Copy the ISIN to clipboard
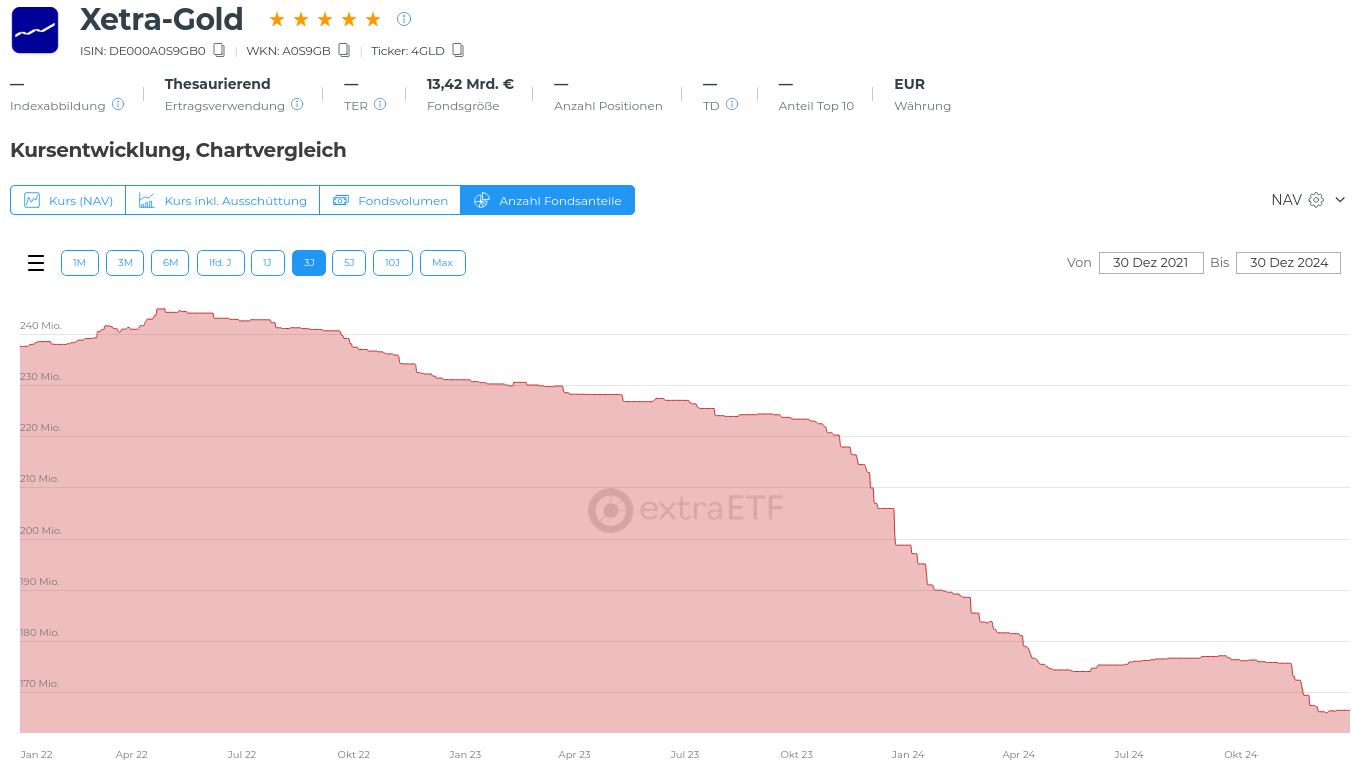Screen dimensions: 1368x770 (219, 50)
